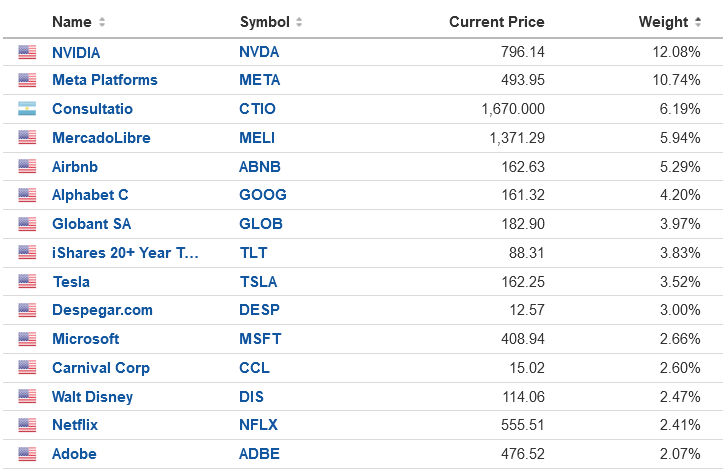723x474 pixels.
Task: Select the Walt Disney link
Action: pos(92,397)
